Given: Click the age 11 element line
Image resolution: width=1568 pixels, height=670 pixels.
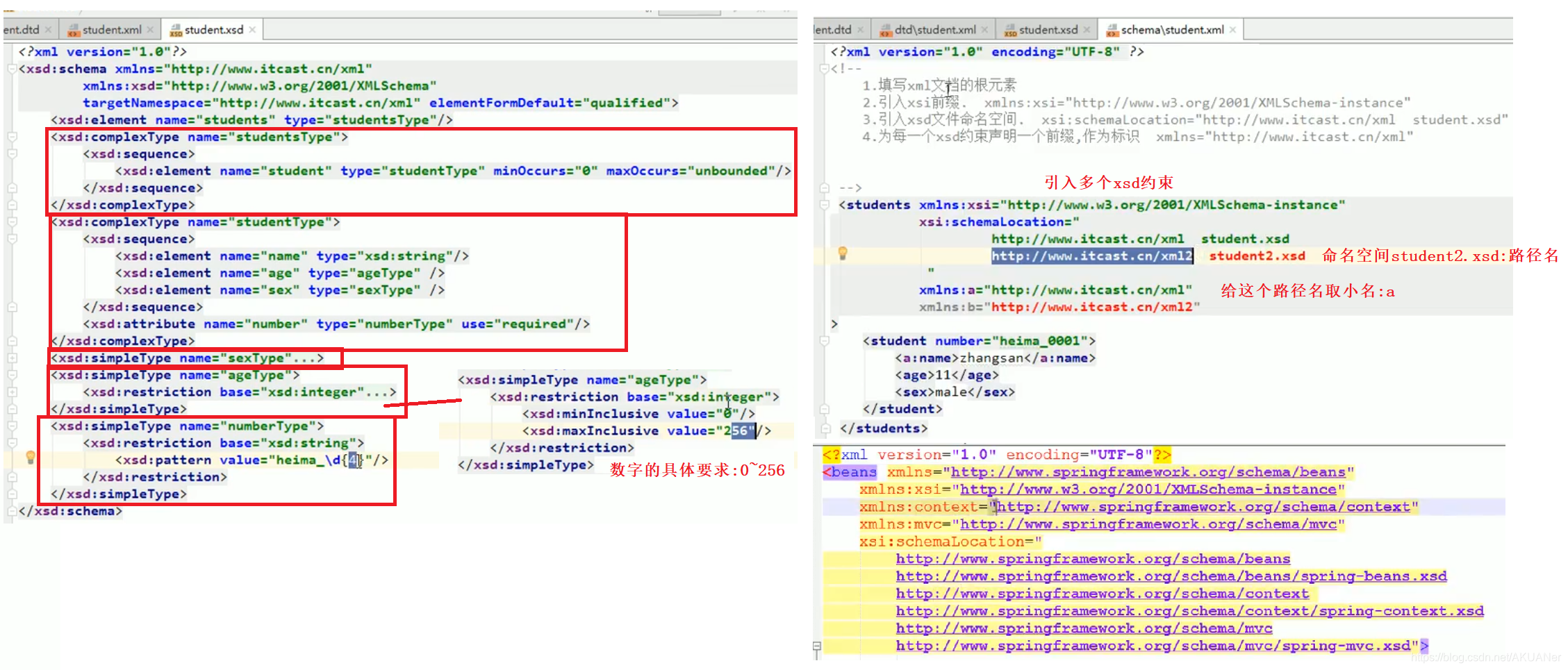Looking at the screenshot, I should [947, 376].
